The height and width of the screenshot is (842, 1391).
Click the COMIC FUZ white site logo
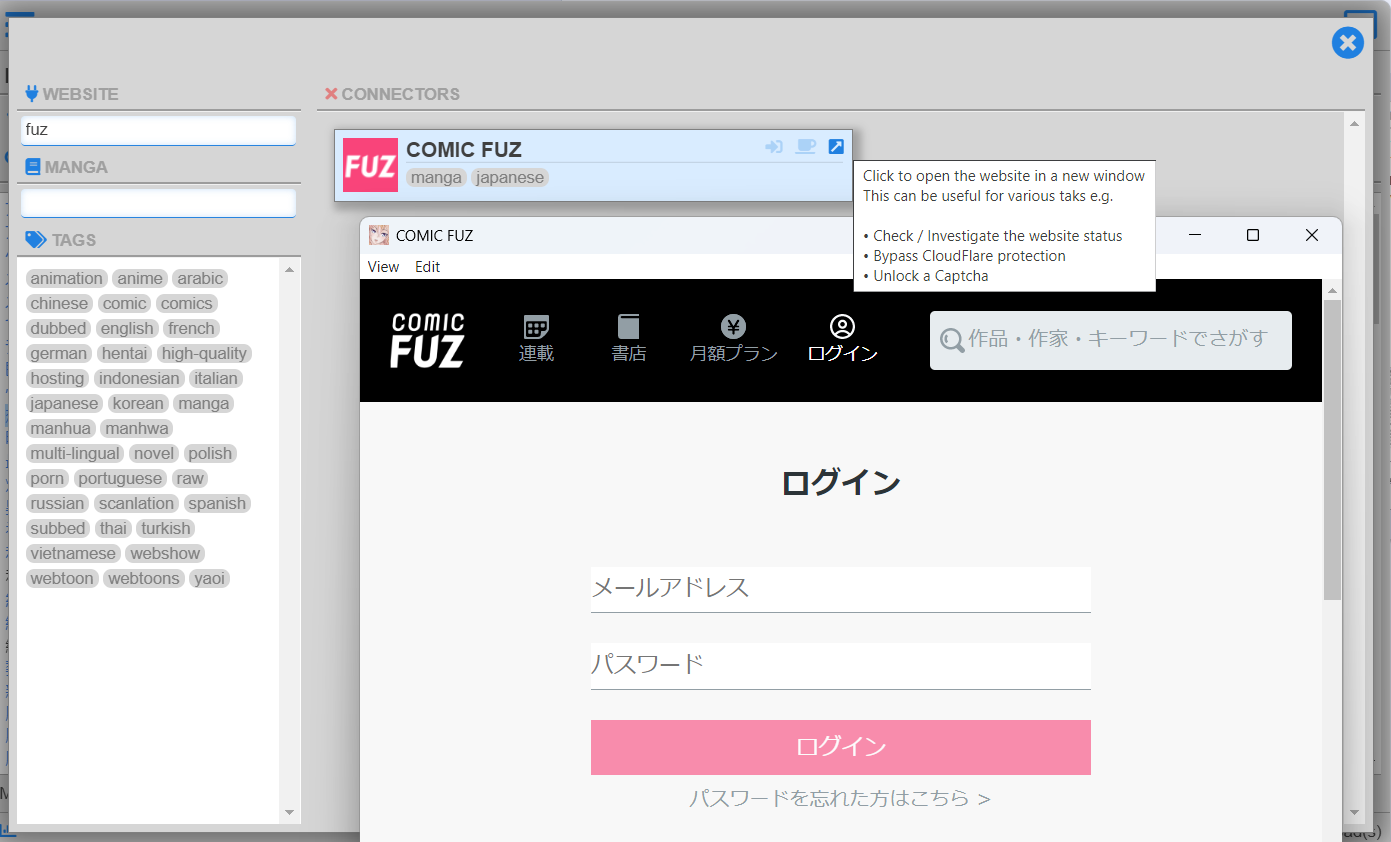(427, 340)
